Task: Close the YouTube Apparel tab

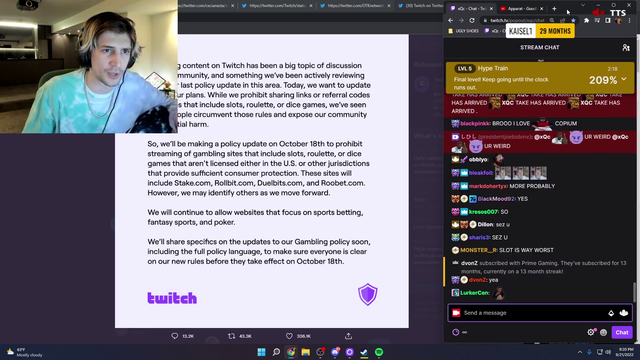Action: (x=542, y=8)
